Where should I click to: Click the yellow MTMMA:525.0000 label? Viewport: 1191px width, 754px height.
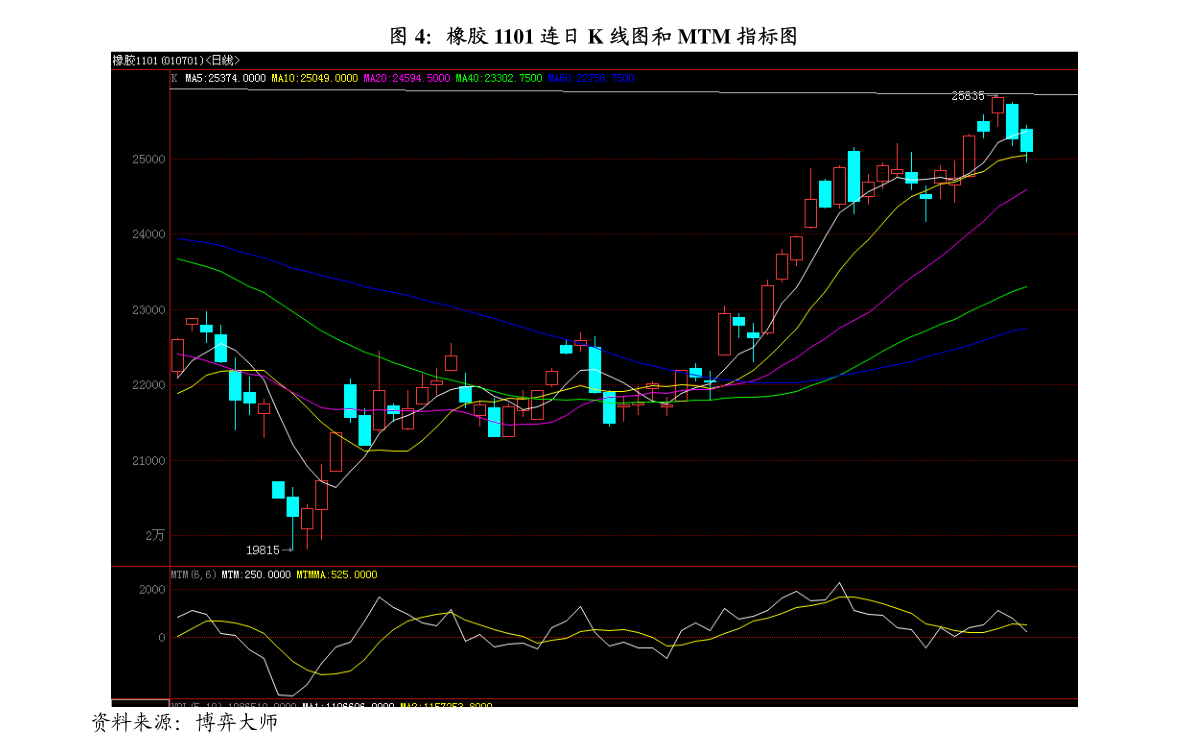point(336,575)
